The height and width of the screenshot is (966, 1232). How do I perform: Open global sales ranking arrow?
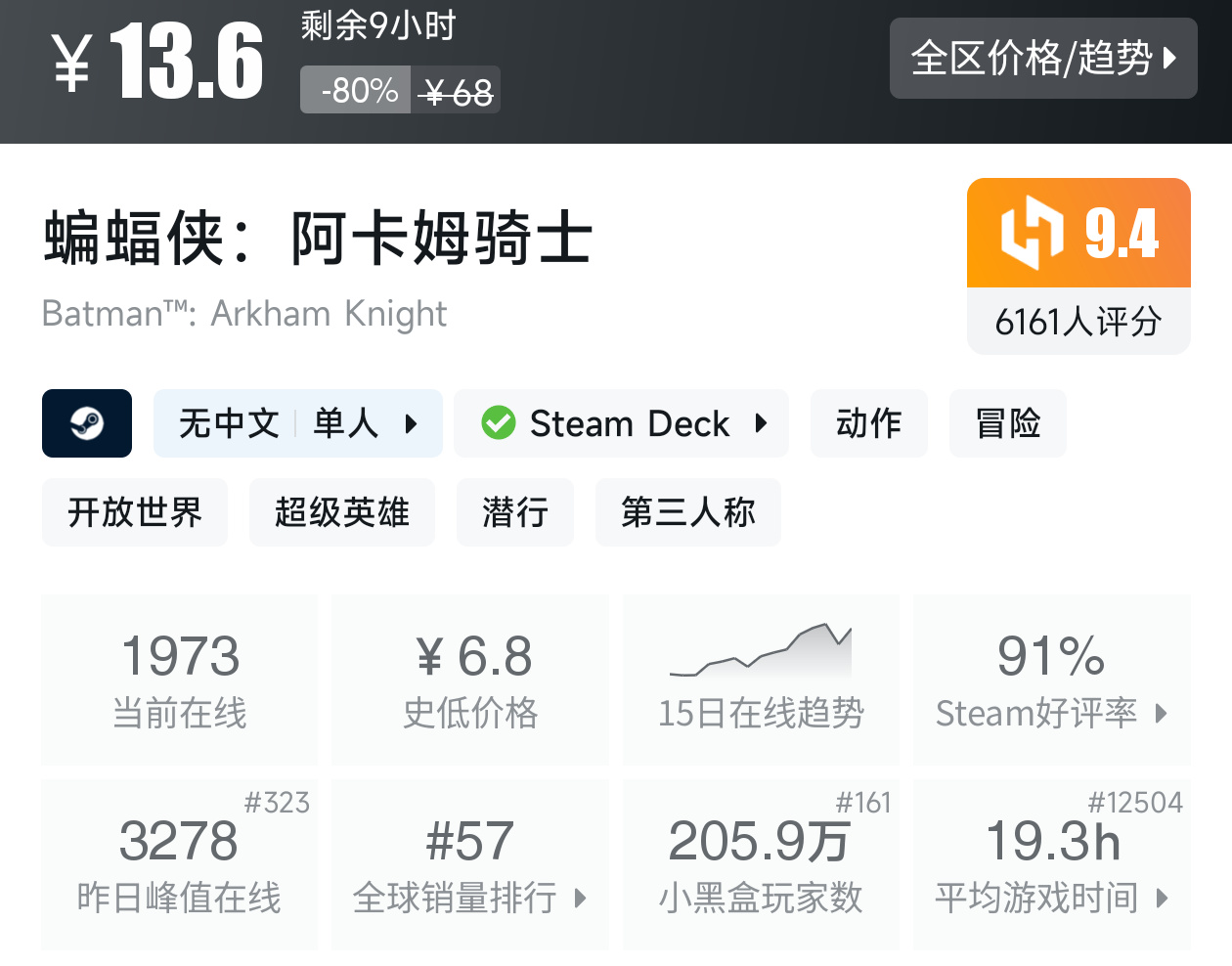coord(581,898)
